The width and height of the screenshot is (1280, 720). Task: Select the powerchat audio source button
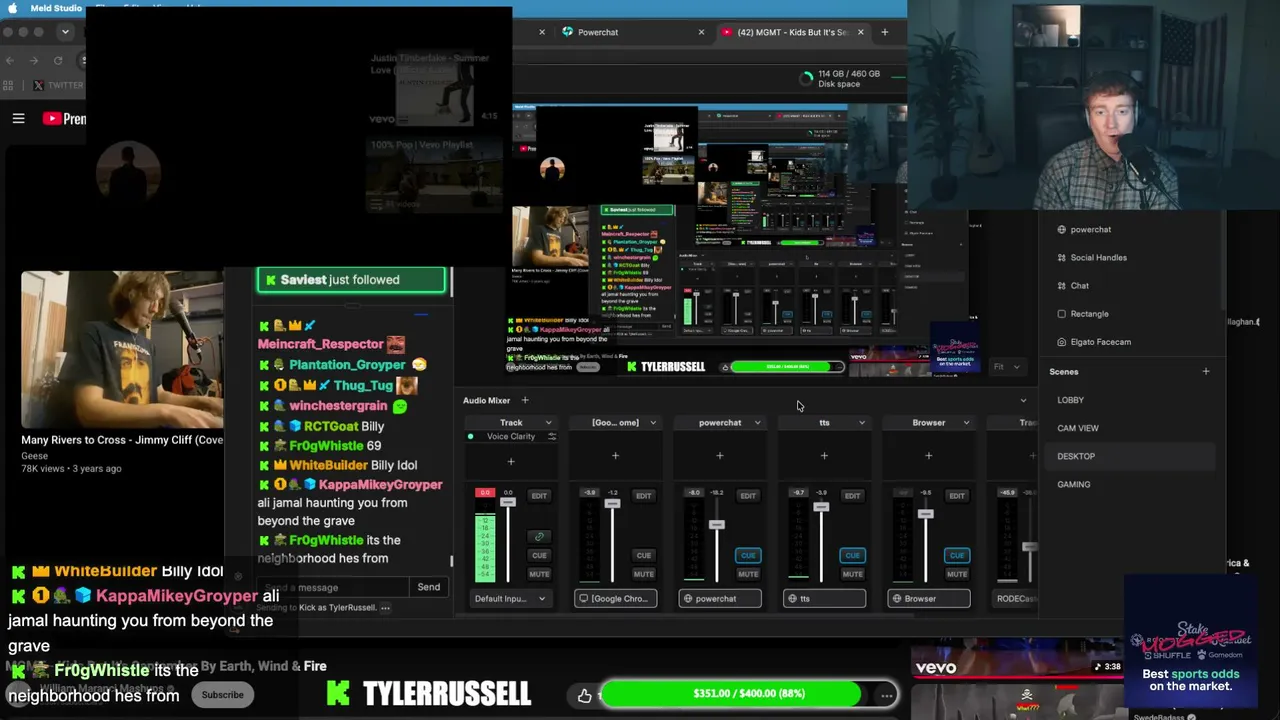720,599
